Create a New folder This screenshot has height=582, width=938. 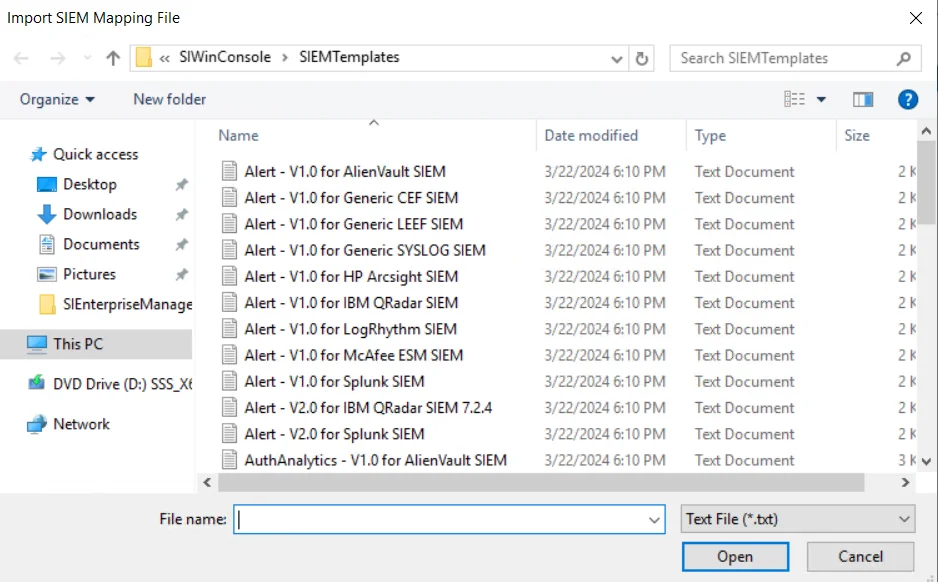tap(169, 99)
